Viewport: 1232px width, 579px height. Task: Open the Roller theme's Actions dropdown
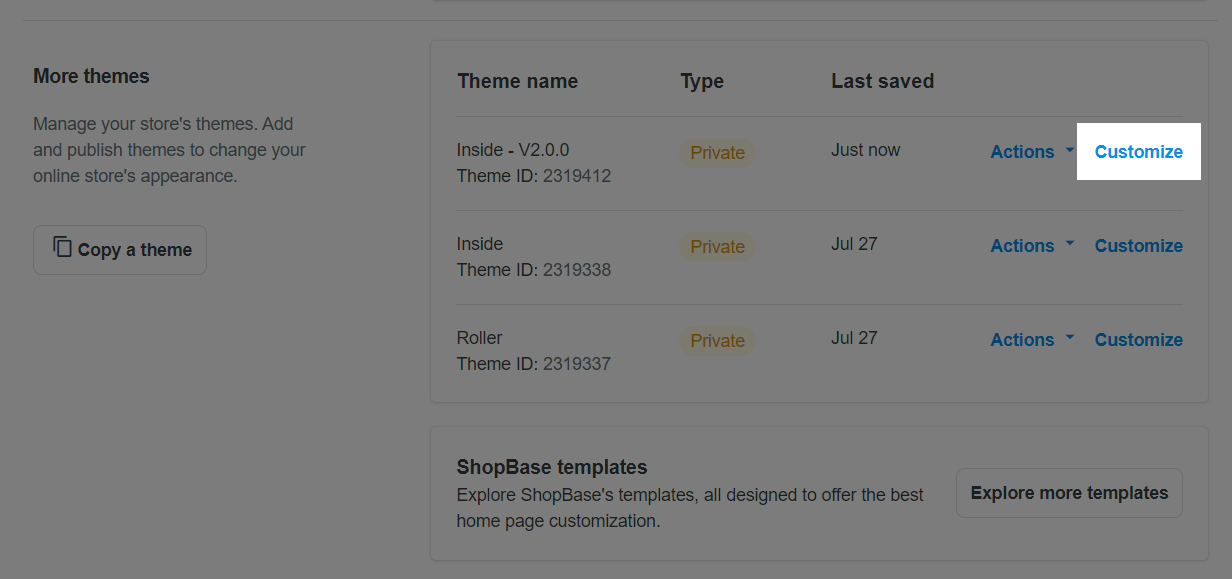pyautogui.click(x=1032, y=340)
